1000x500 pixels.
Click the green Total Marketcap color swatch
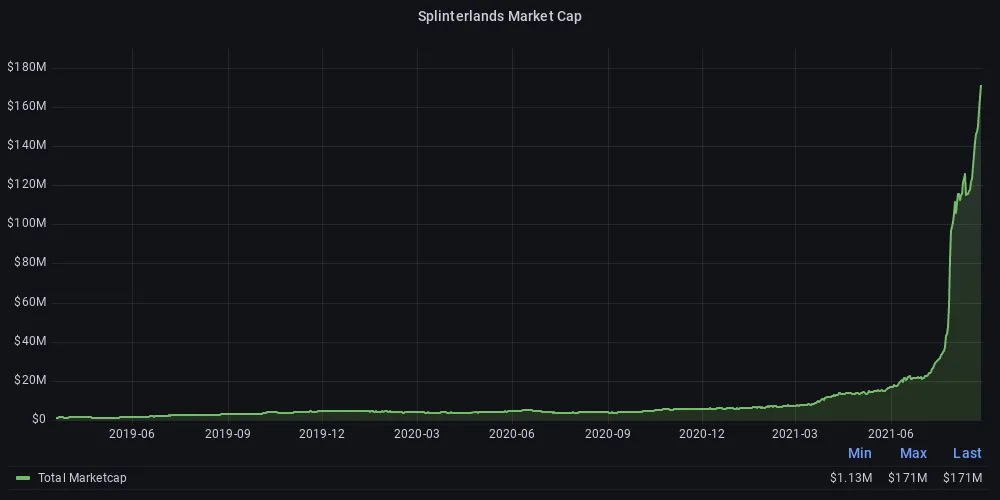coord(23,478)
